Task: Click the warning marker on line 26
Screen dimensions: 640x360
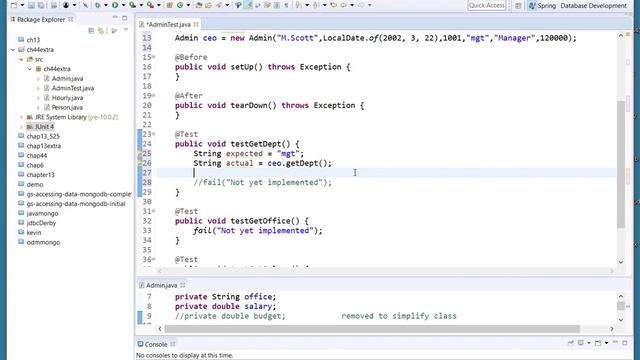Action: pos(140,163)
